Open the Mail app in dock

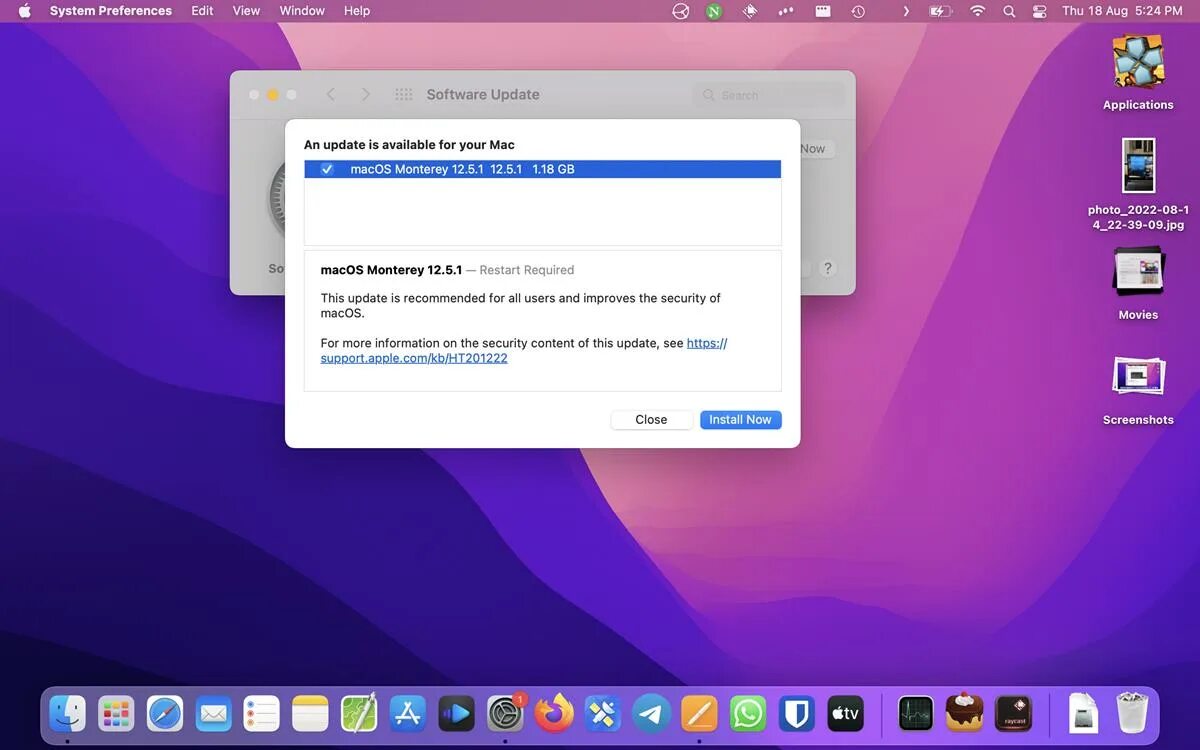point(213,713)
